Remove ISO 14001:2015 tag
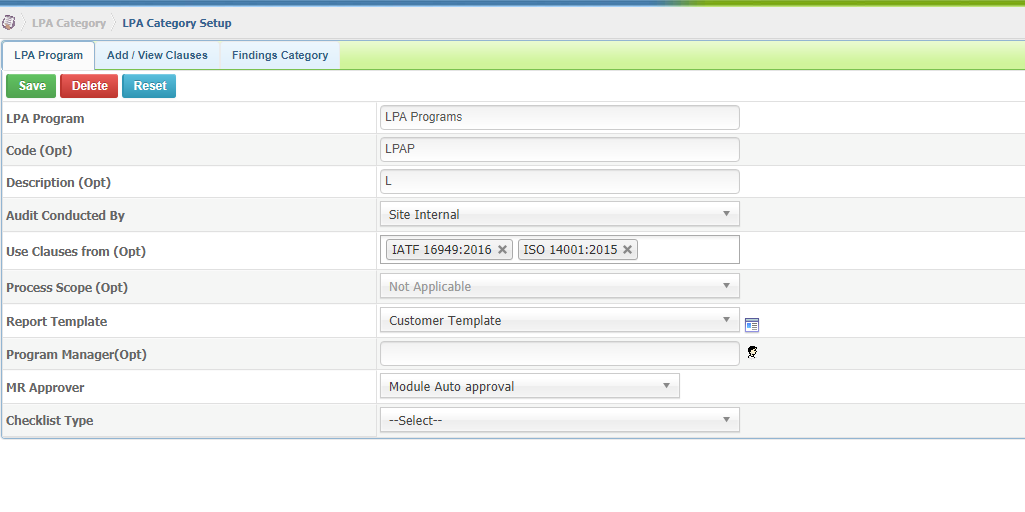The image size is (1025, 512). pos(627,250)
